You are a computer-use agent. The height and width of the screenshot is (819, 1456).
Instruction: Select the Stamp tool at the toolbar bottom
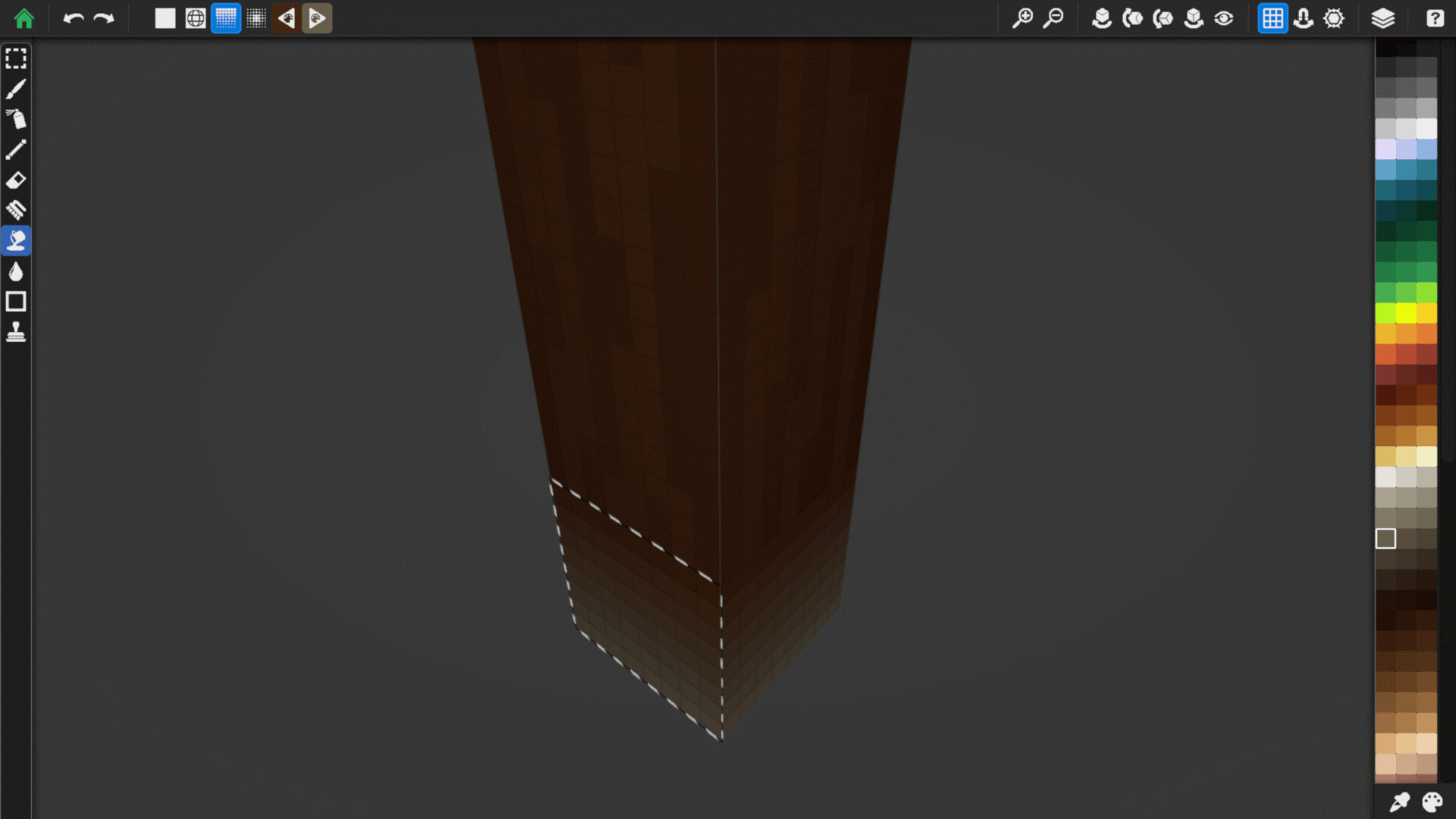point(16,332)
